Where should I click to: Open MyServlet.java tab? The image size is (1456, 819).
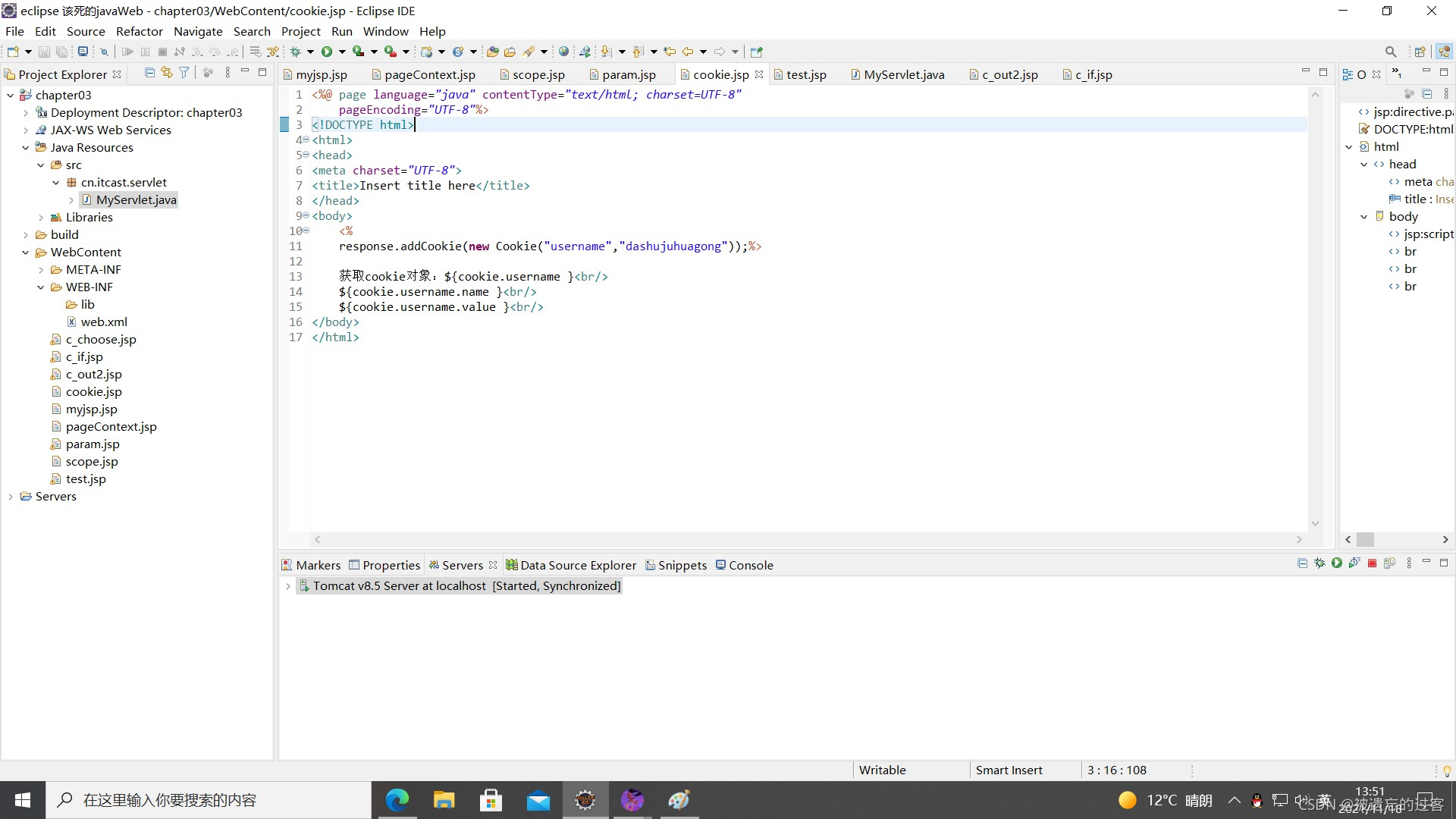point(904,74)
